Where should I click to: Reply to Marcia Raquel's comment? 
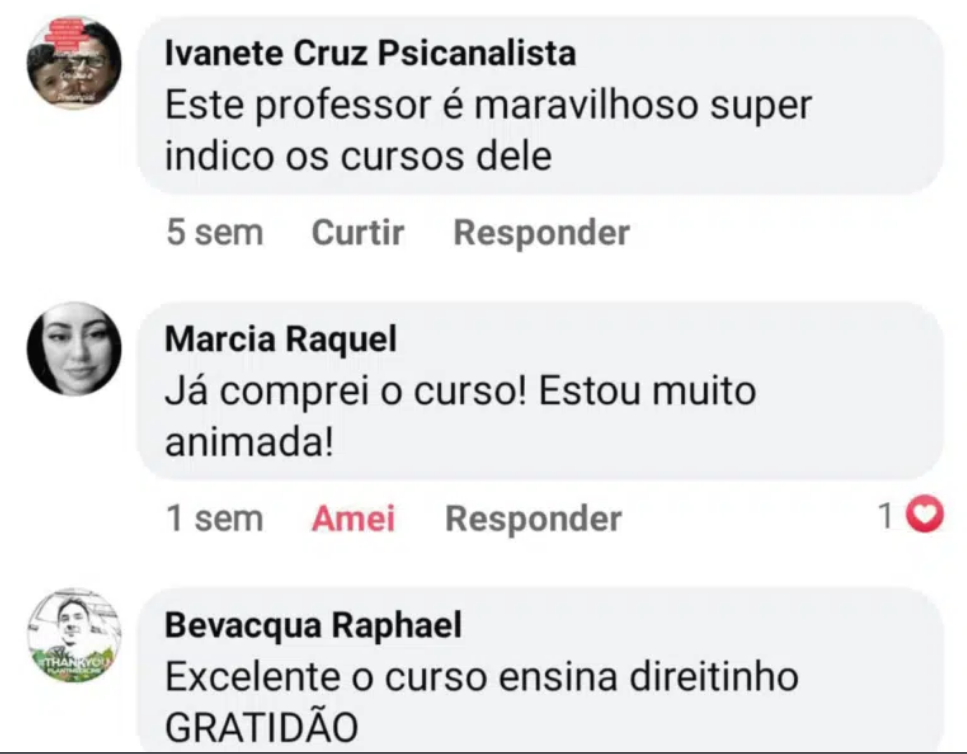tap(533, 519)
